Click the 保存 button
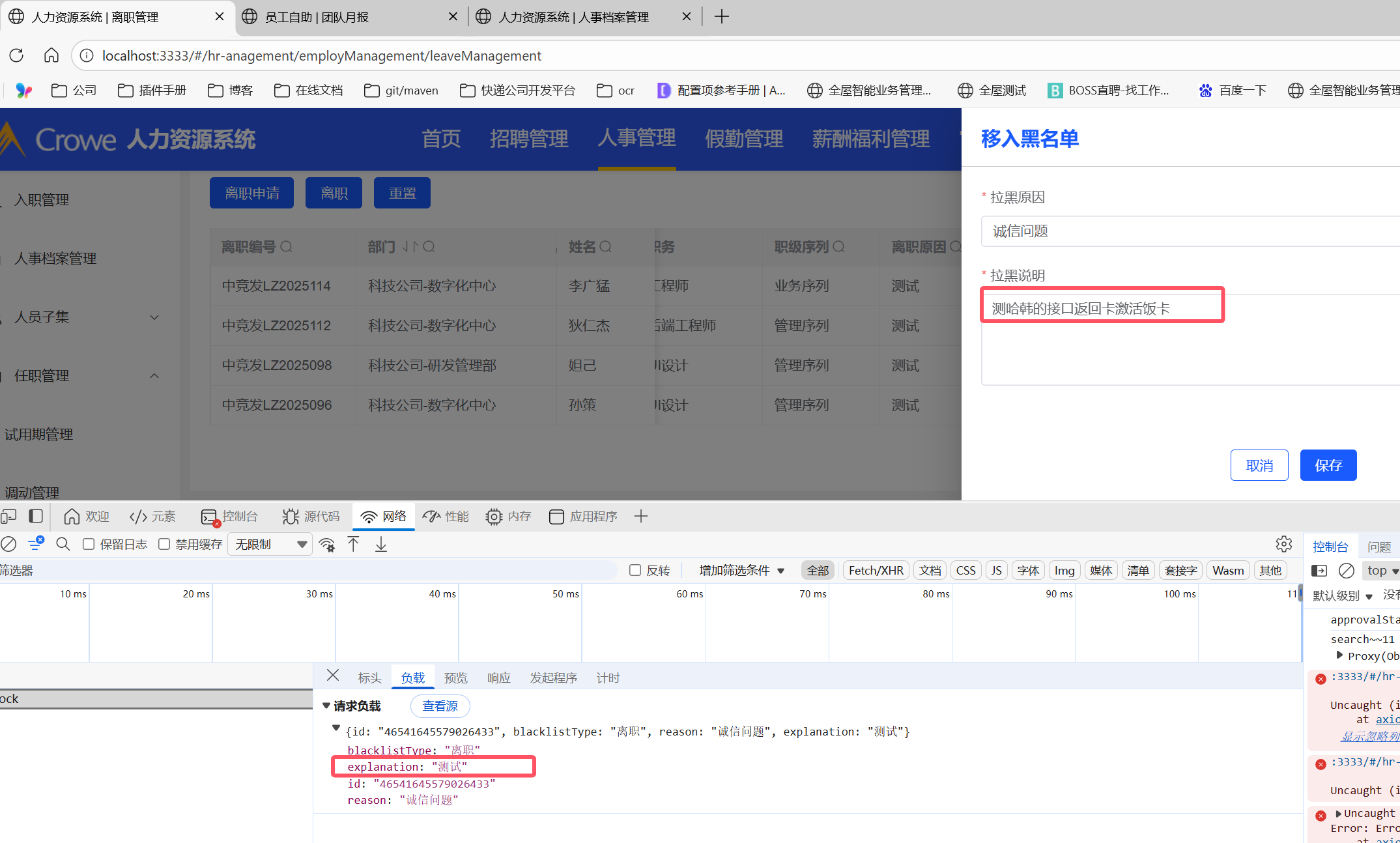The image size is (1400, 843). 1328,465
